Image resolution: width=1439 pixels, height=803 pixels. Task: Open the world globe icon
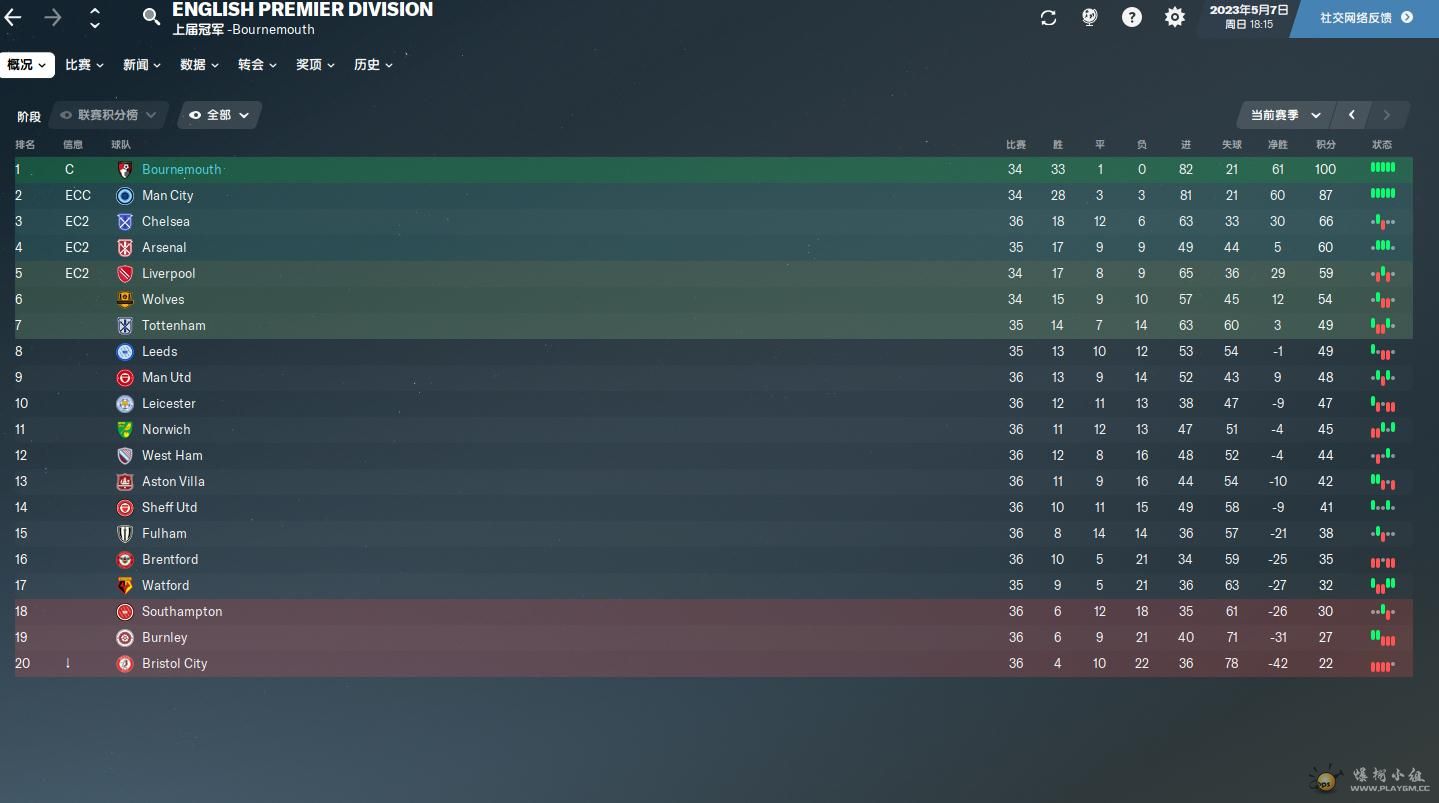(x=1090, y=18)
